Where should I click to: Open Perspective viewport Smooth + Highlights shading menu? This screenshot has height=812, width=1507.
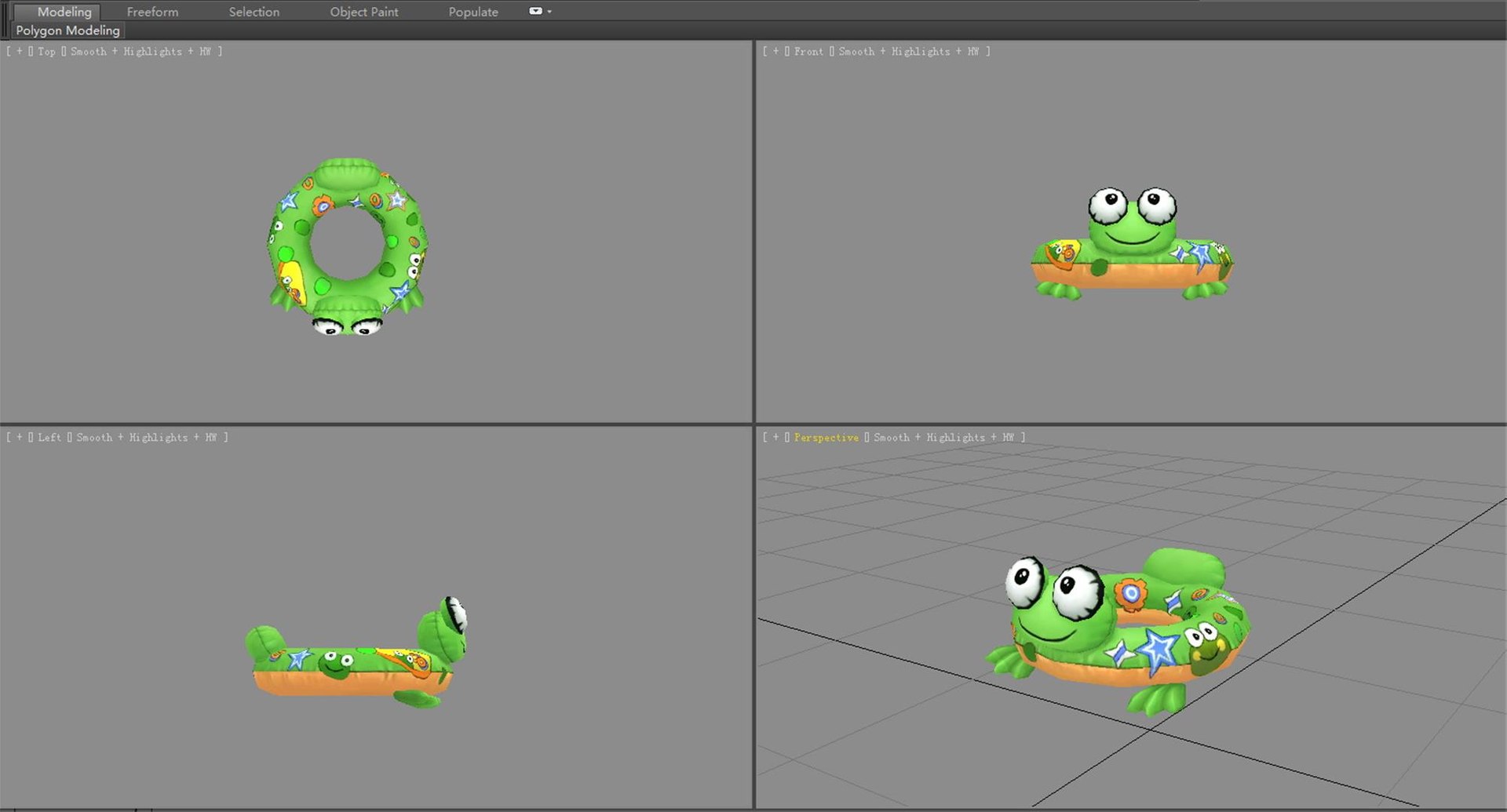point(944,437)
